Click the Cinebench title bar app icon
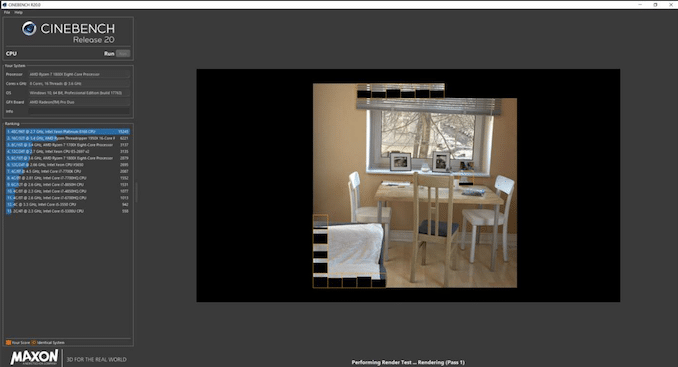The width and height of the screenshot is (678, 367). pyautogui.click(x=4, y=5)
